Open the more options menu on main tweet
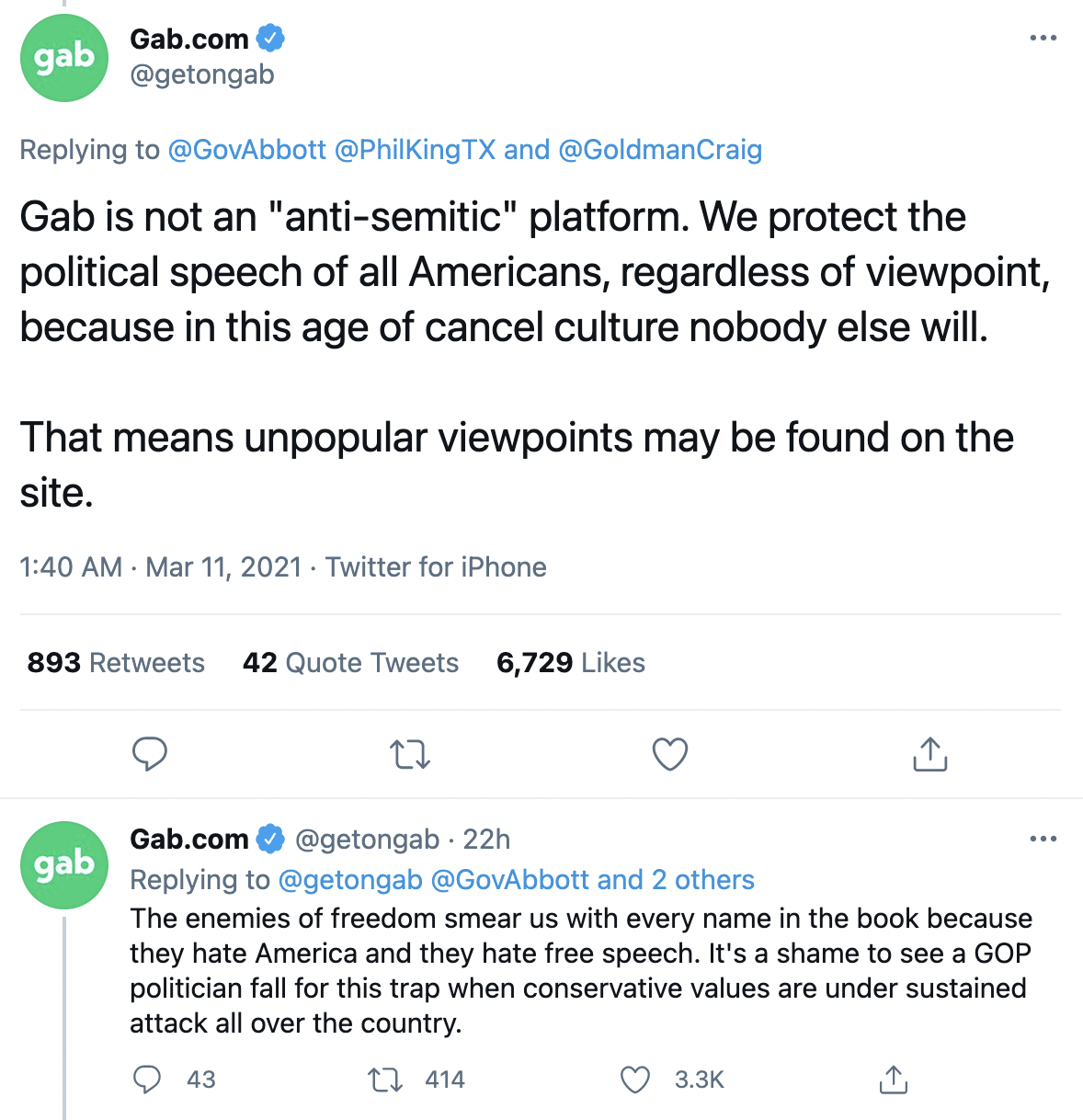The height and width of the screenshot is (1120, 1083). pos(1043,38)
